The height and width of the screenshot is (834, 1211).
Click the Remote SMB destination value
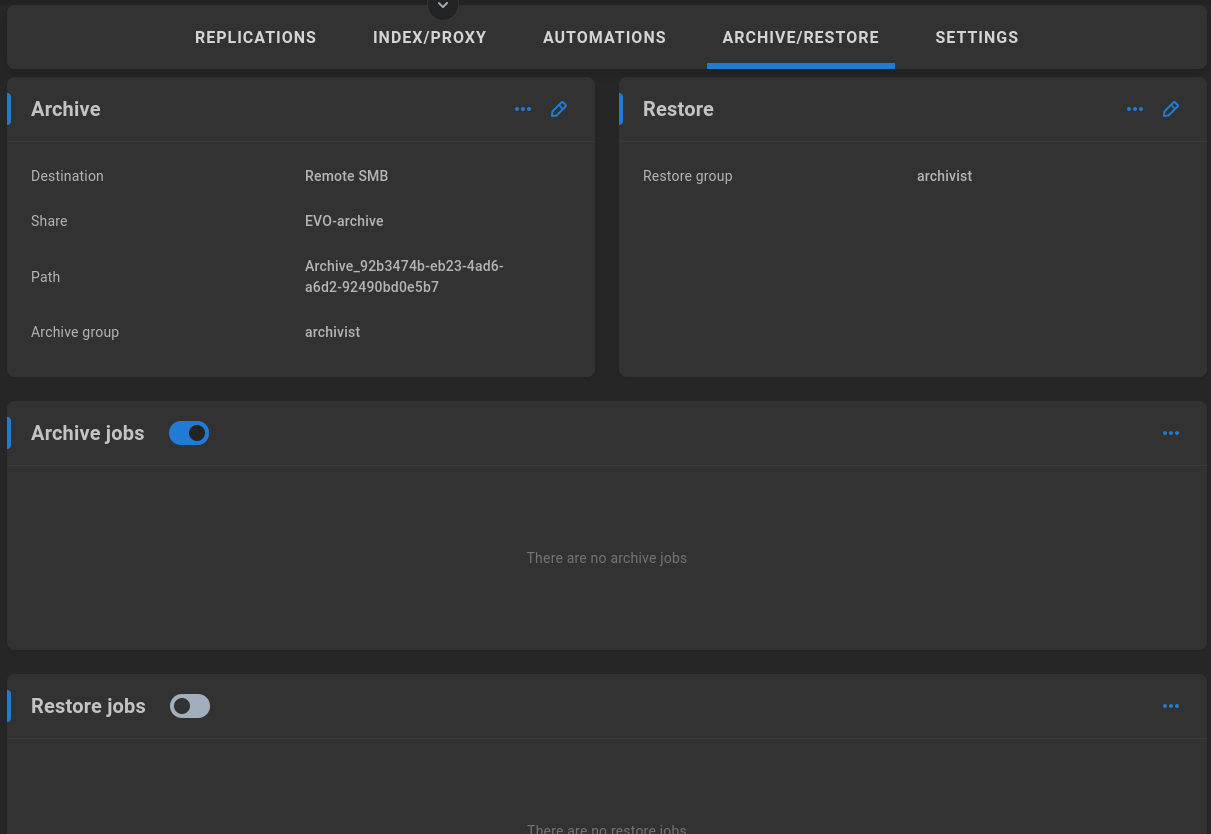point(346,176)
